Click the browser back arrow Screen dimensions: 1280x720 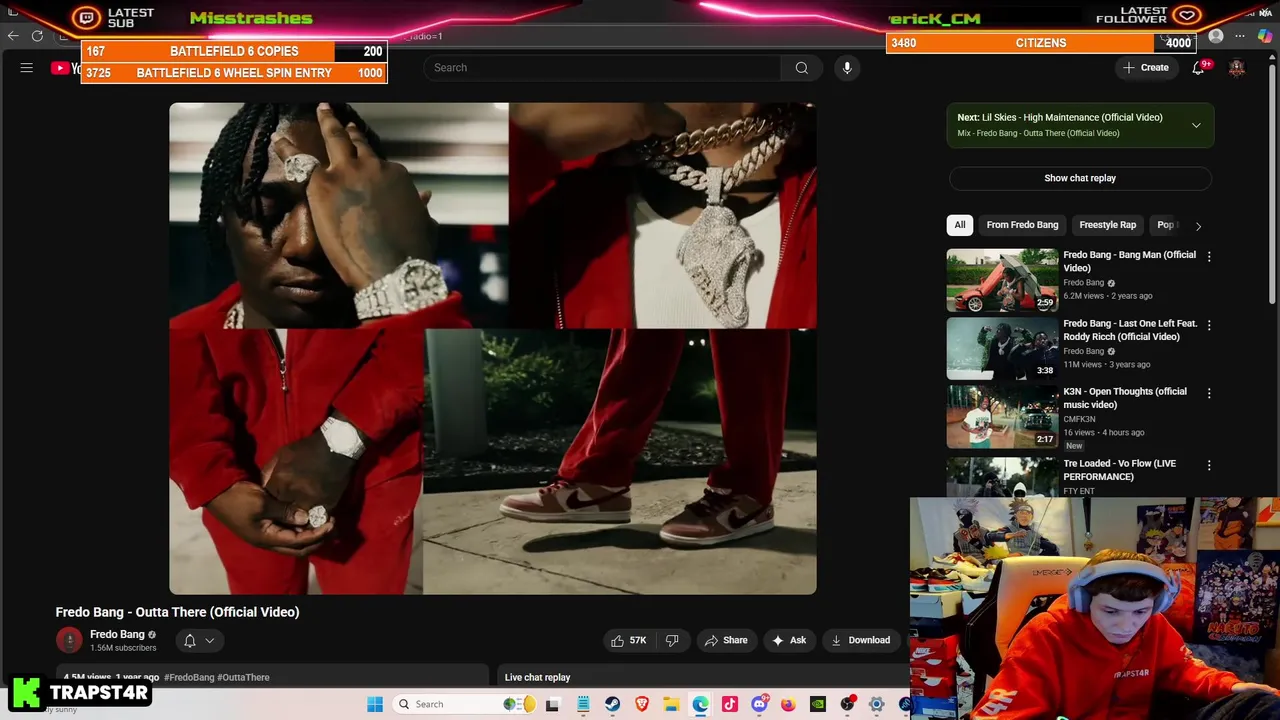pyautogui.click(x=12, y=36)
